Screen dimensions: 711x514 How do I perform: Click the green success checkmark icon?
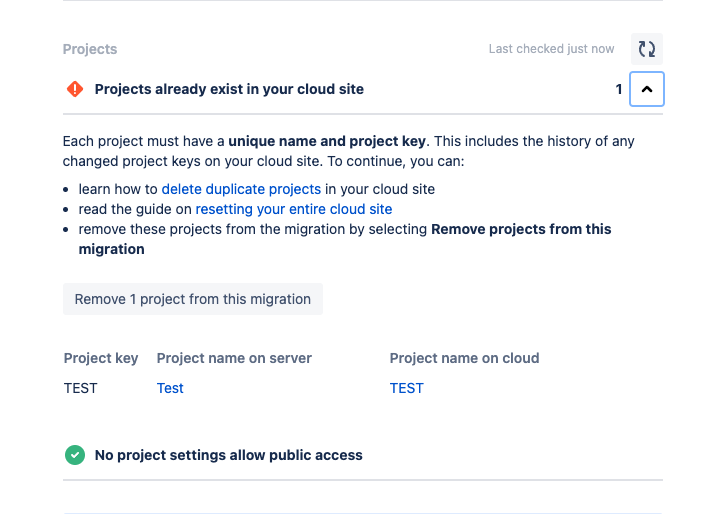(75, 455)
